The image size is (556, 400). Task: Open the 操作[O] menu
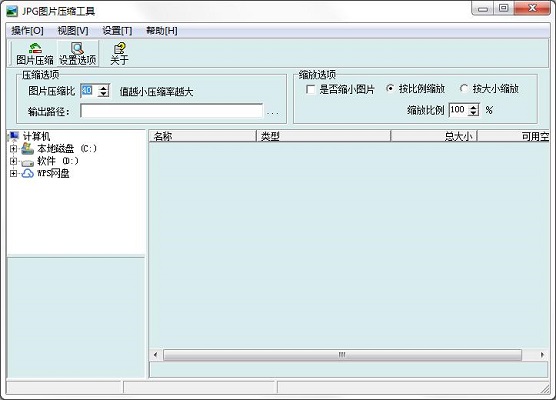click(x=27, y=31)
